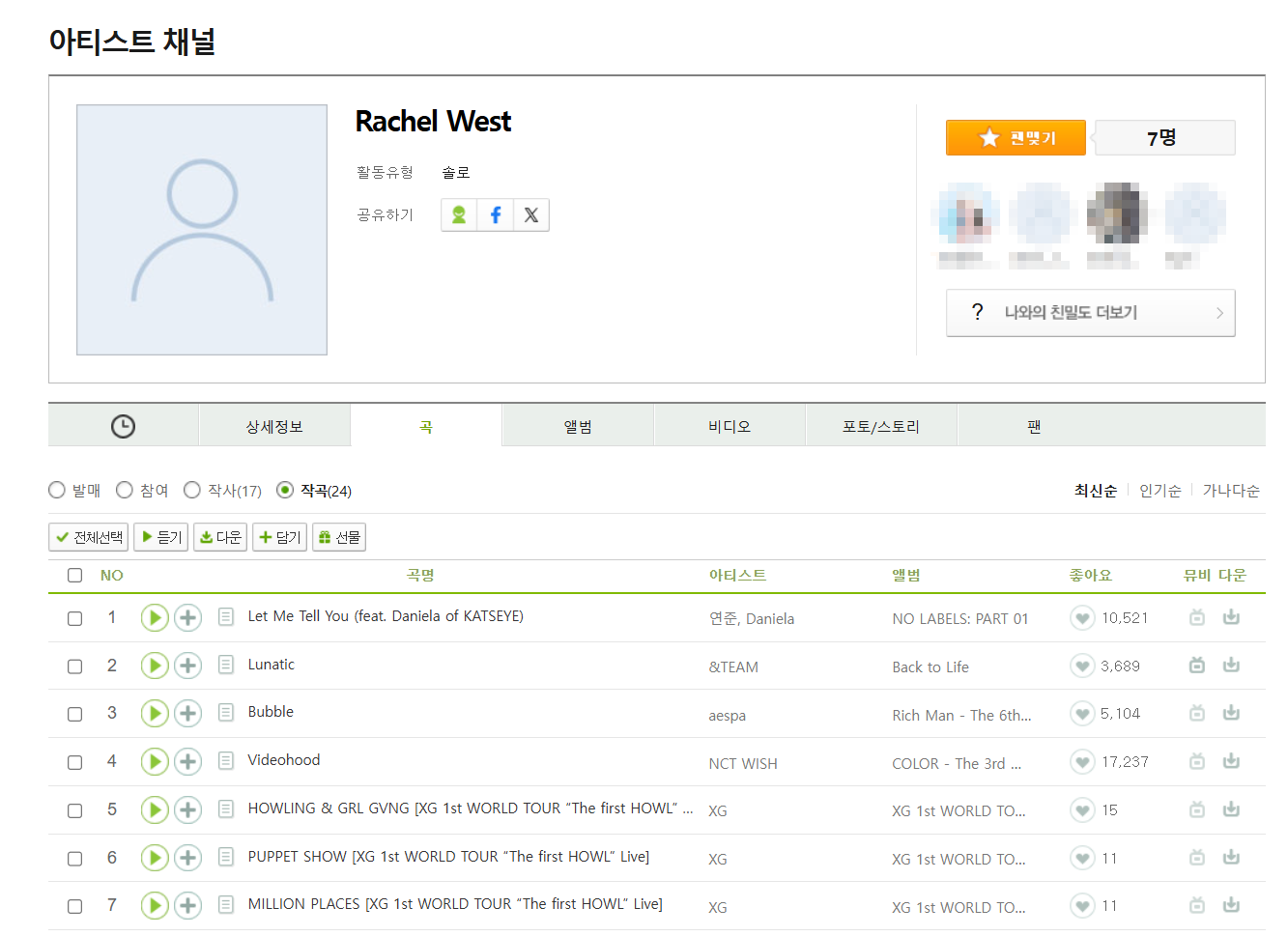Sort songs by 인기순
The height and width of the screenshot is (936, 1288).
(x=1159, y=491)
